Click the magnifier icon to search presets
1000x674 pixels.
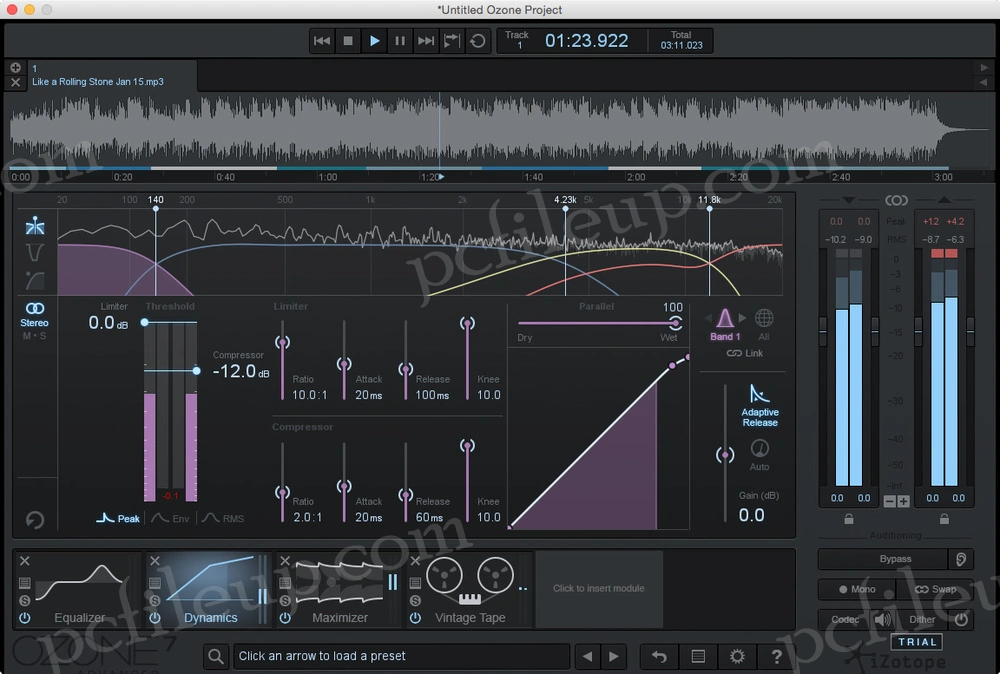pos(216,656)
